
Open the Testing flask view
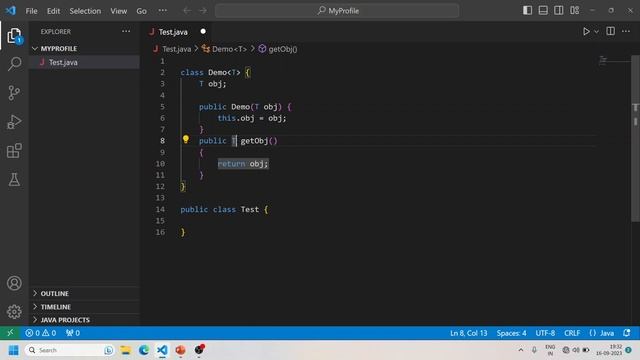14,180
